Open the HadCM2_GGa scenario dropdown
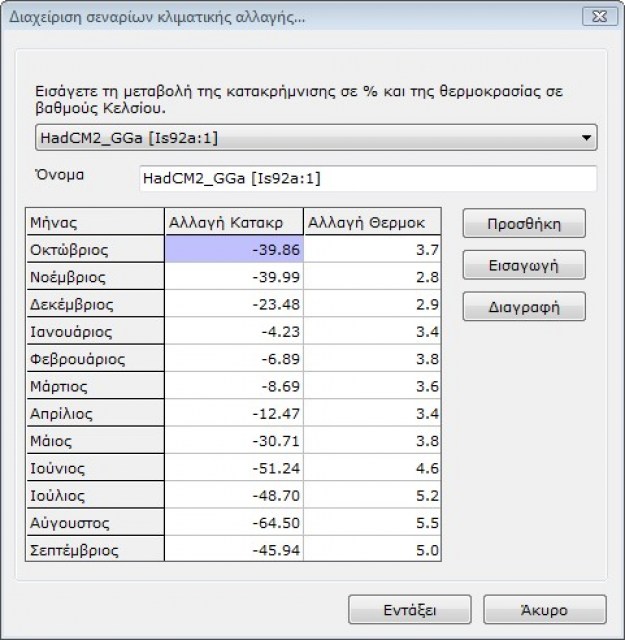Viewport: 625px width, 640px height. tap(315, 138)
